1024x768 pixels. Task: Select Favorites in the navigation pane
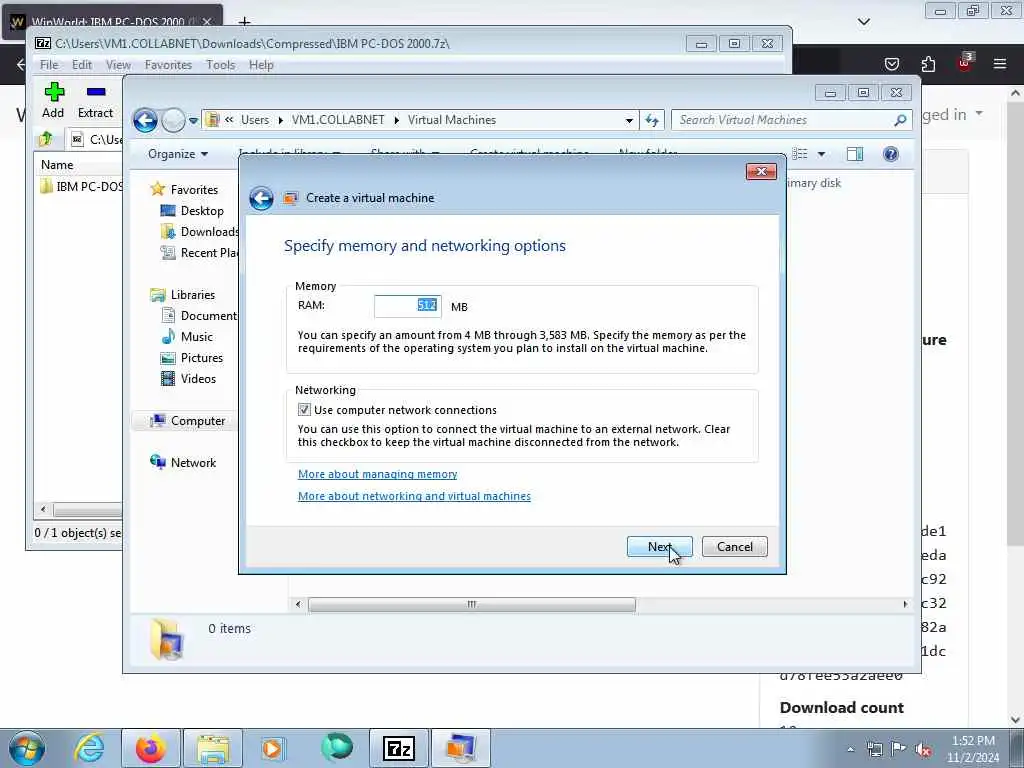[x=194, y=189]
